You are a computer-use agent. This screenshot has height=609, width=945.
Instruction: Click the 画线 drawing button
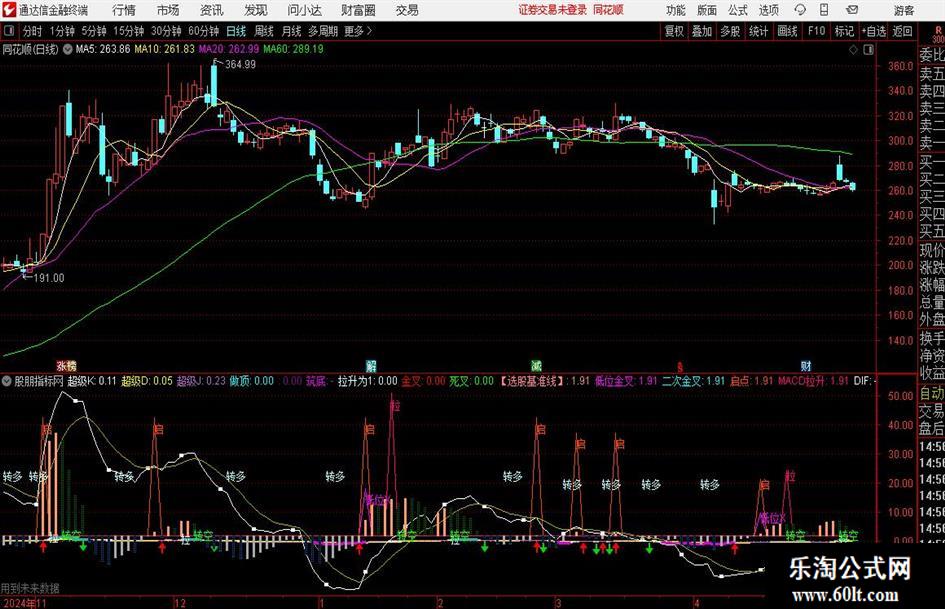(x=788, y=31)
